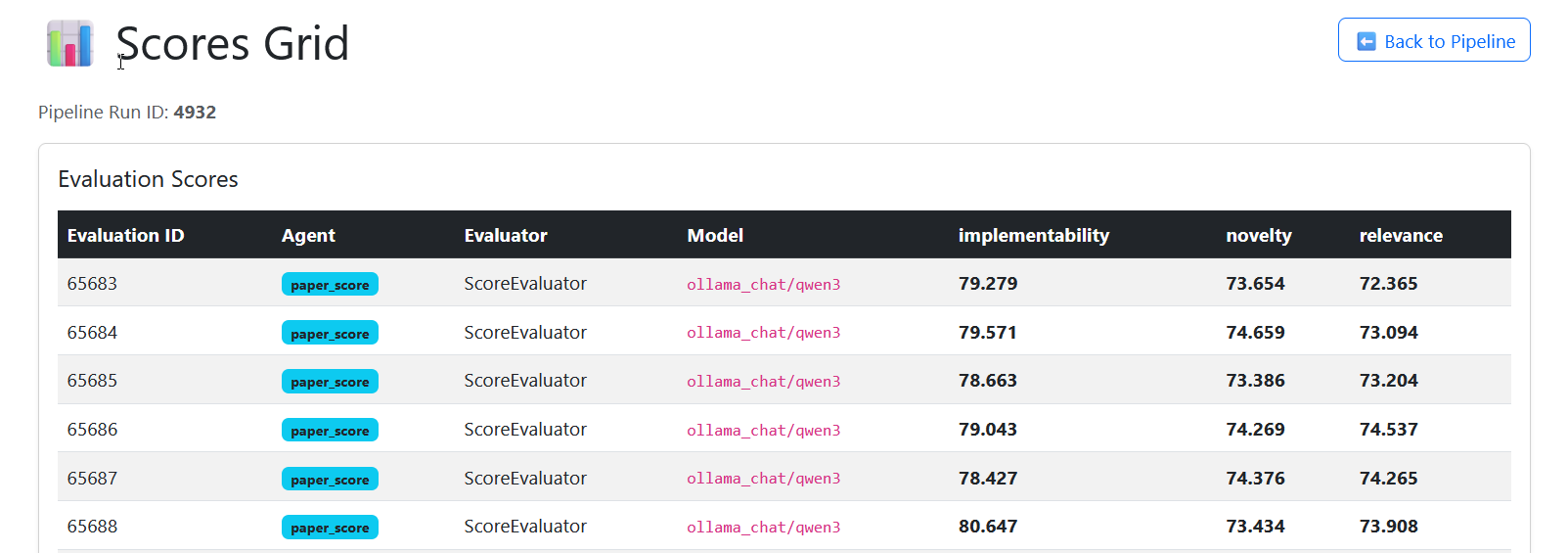Click the ScoreEvaluator cell in row 65685
Viewport: 1568px width, 553px height.
[525, 381]
